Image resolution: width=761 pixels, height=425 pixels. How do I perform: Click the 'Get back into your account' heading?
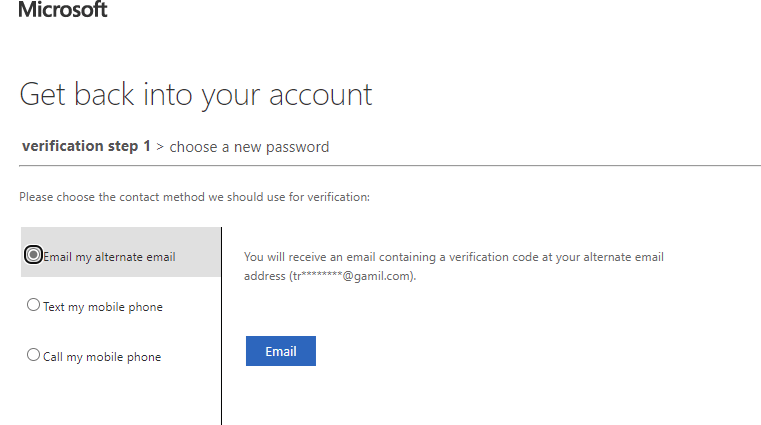coord(196,95)
